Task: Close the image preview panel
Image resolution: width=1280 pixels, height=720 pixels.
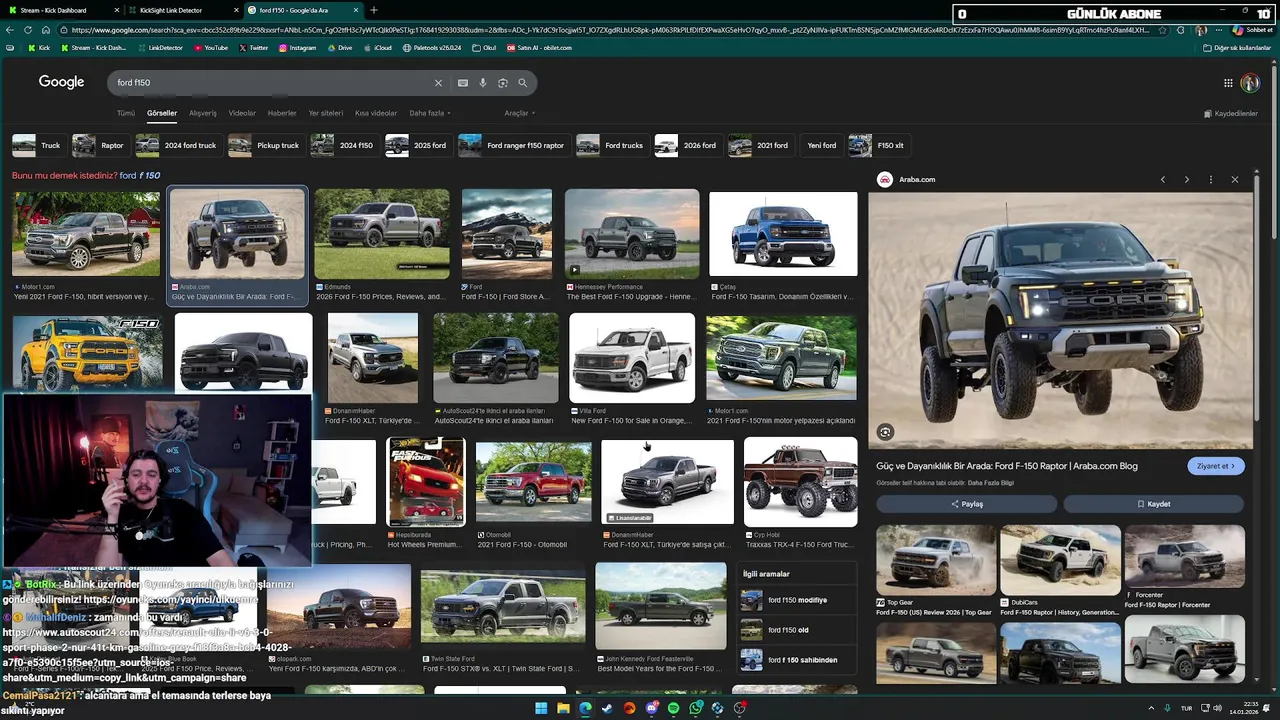Action: click(x=1235, y=180)
